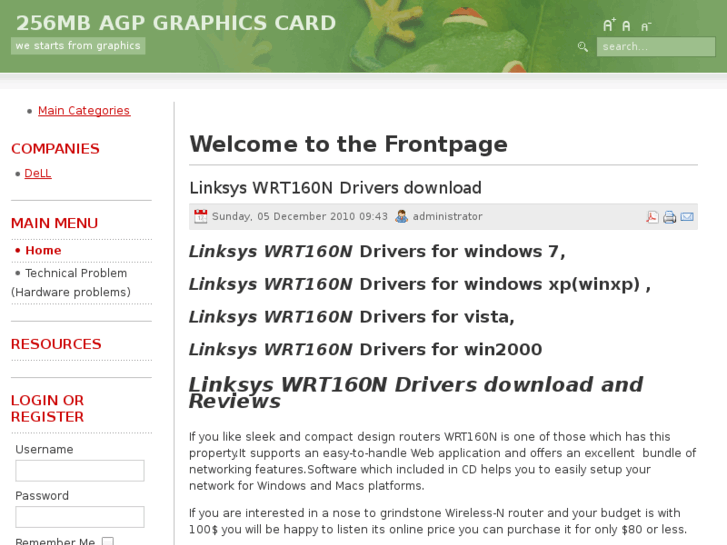Open the DeLL company link
727x545 pixels.
click(38, 173)
